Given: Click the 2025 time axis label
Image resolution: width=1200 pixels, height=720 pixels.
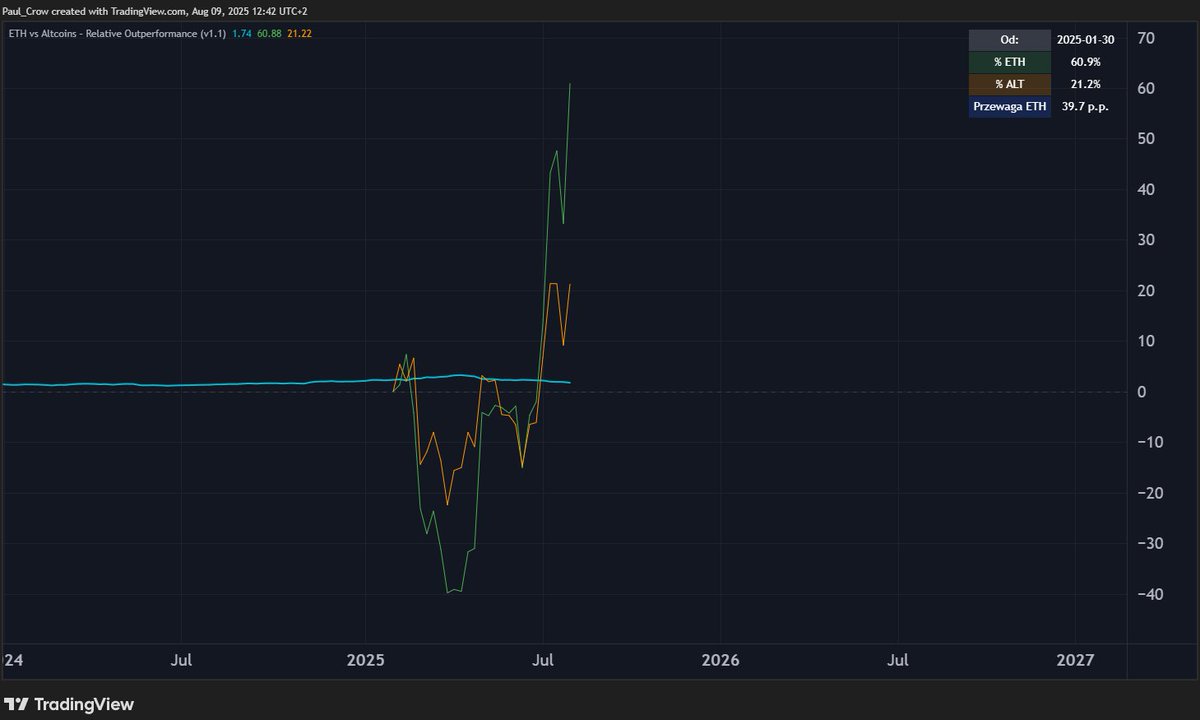Looking at the screenshot, I should 364,661.
